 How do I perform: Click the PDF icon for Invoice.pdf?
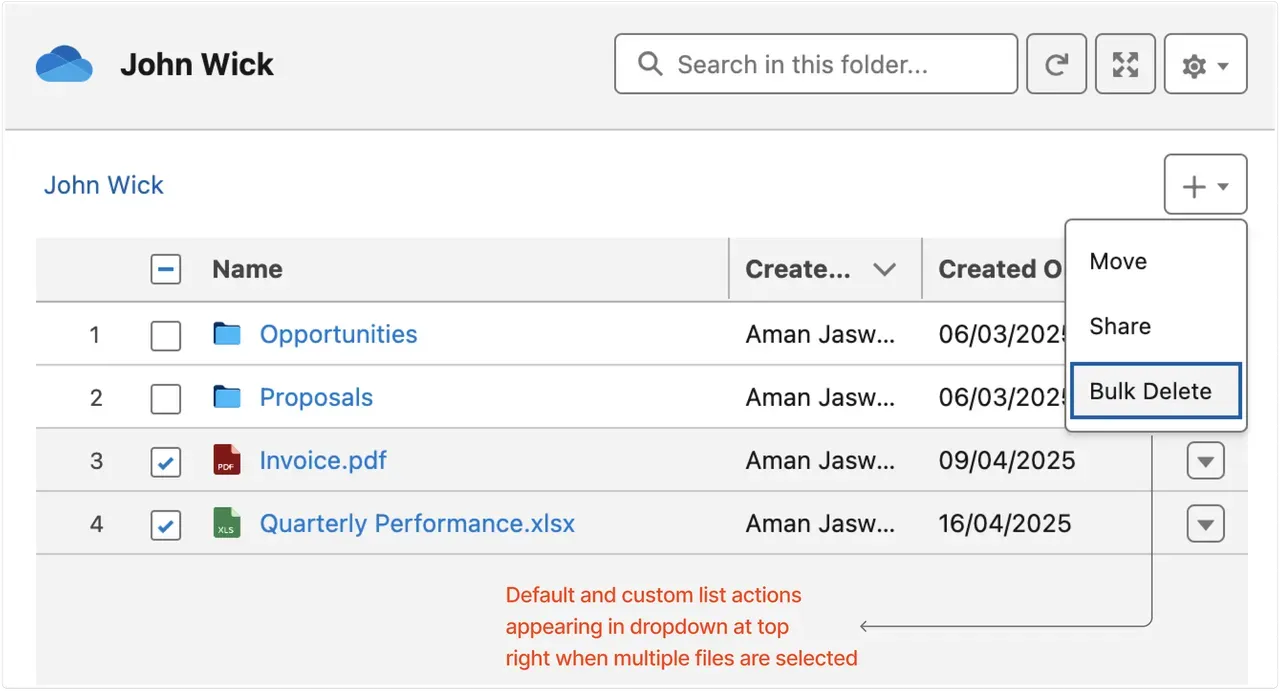pos(226,460)
